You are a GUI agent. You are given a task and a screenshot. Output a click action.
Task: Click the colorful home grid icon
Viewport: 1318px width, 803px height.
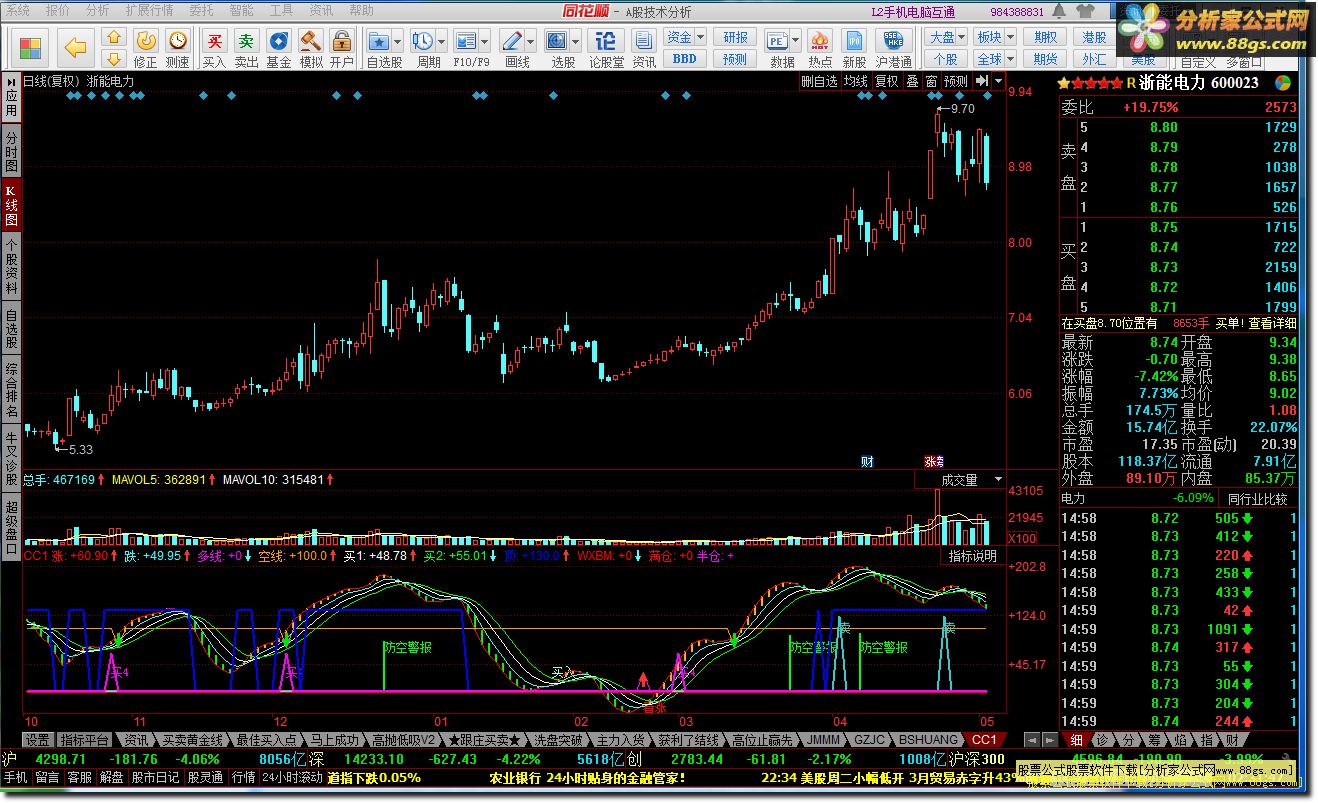click(x=31, y=47)
